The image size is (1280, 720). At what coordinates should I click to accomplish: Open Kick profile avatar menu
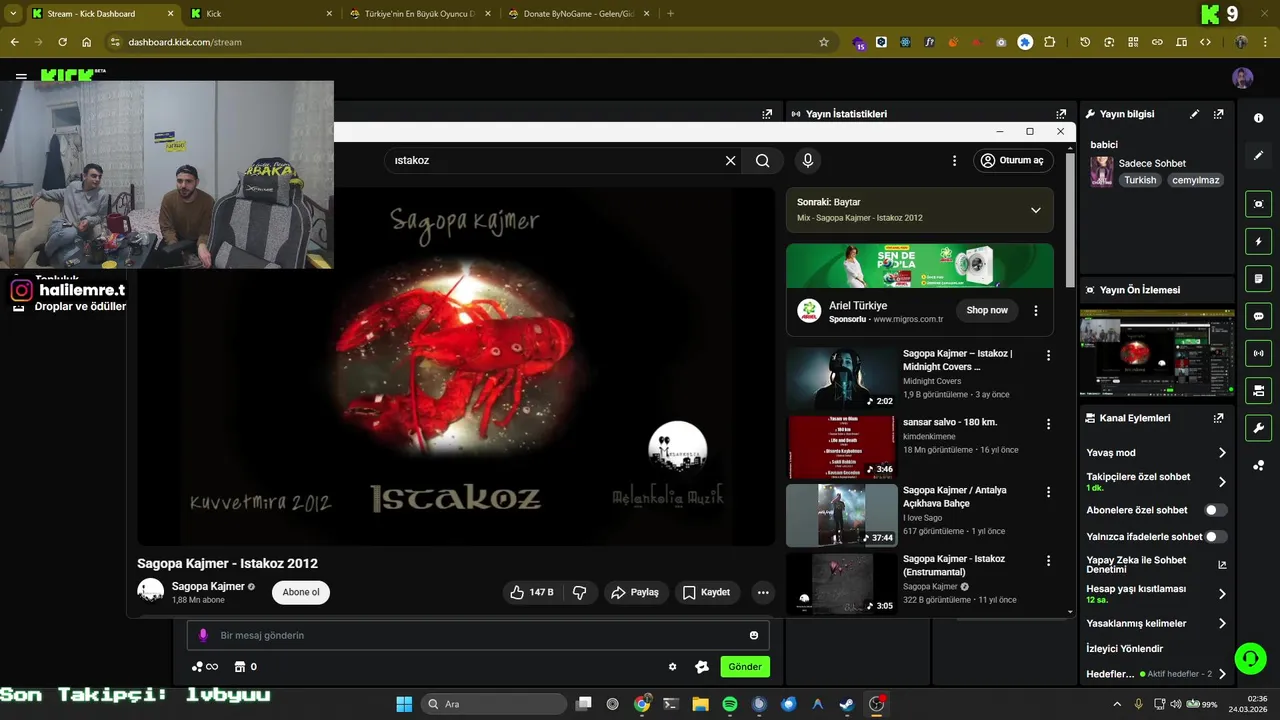click(1243, 78)
